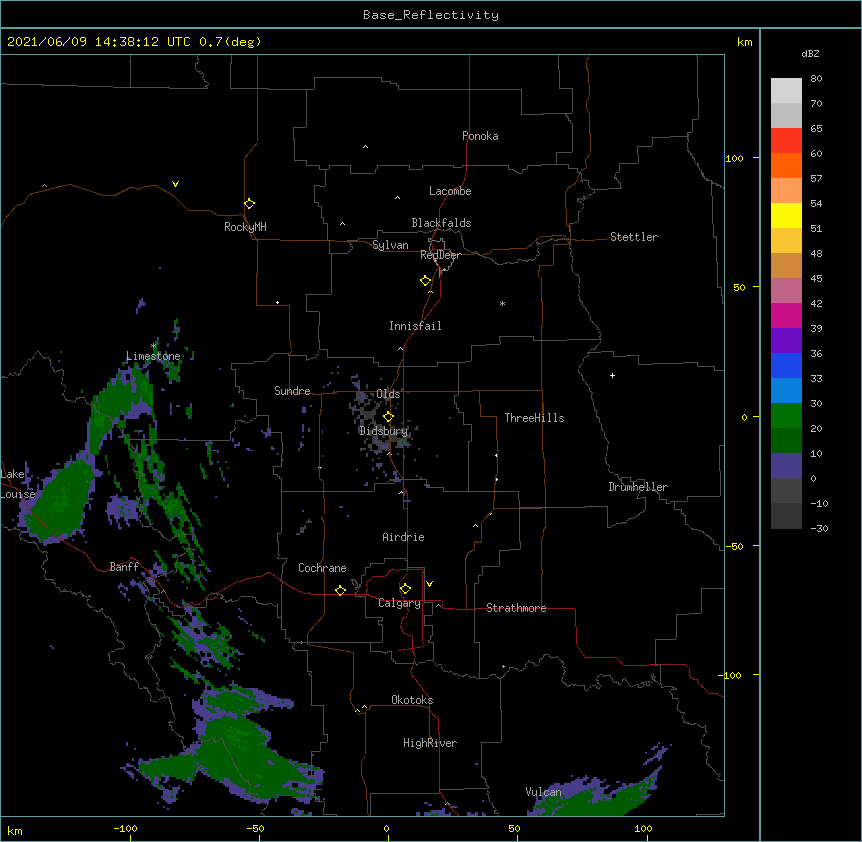The image size is (862, 842).
Task: Click the white plus marker west of Drumheller region
Action: (x=612, y=375)
